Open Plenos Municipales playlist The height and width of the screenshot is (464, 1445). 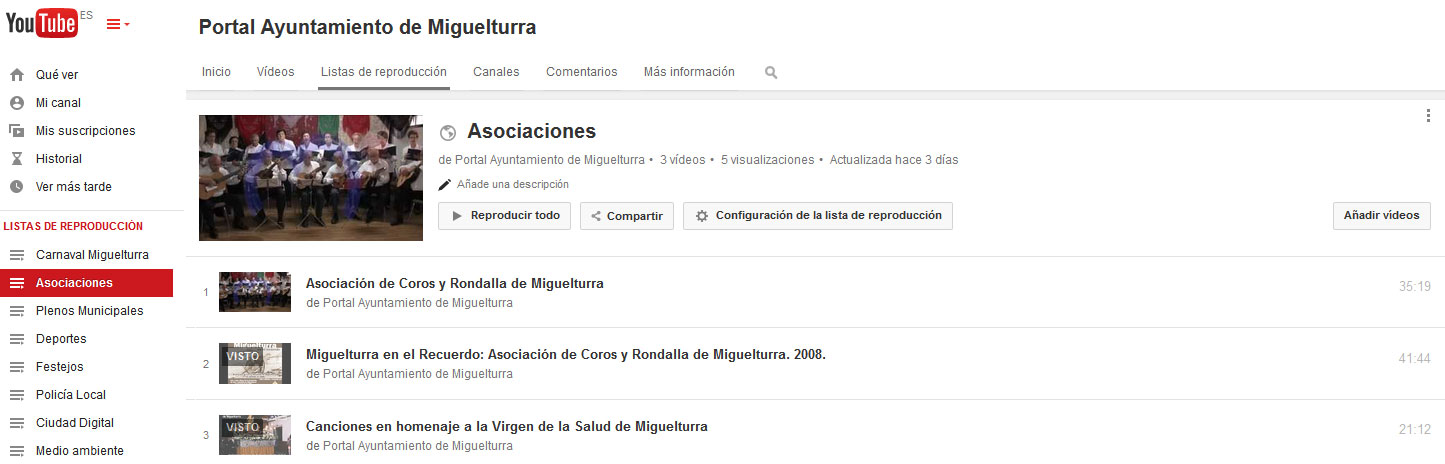coord(89,311)
